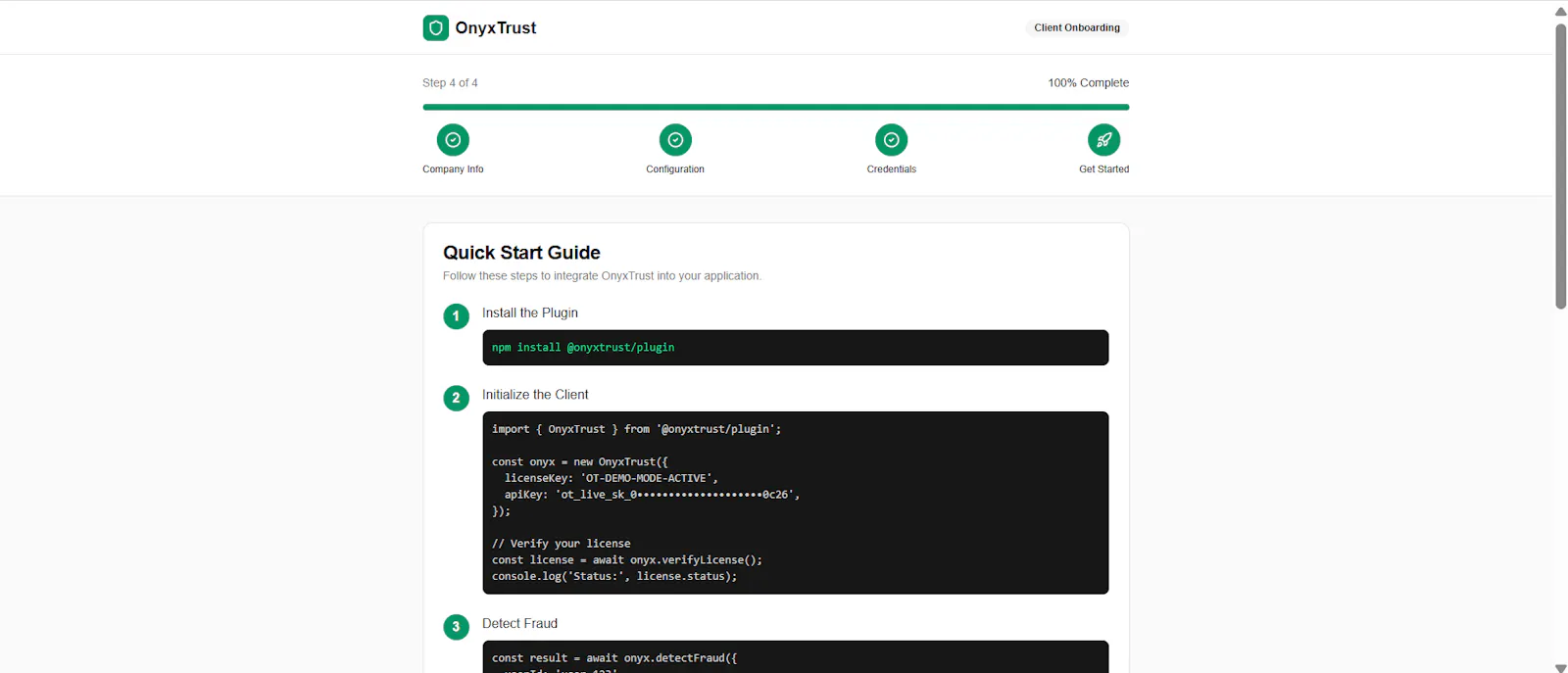Click the Company Info step checkmark icon
Image resolution: width=1568 pixels, height=673 pixels.
tap(453, 140)
